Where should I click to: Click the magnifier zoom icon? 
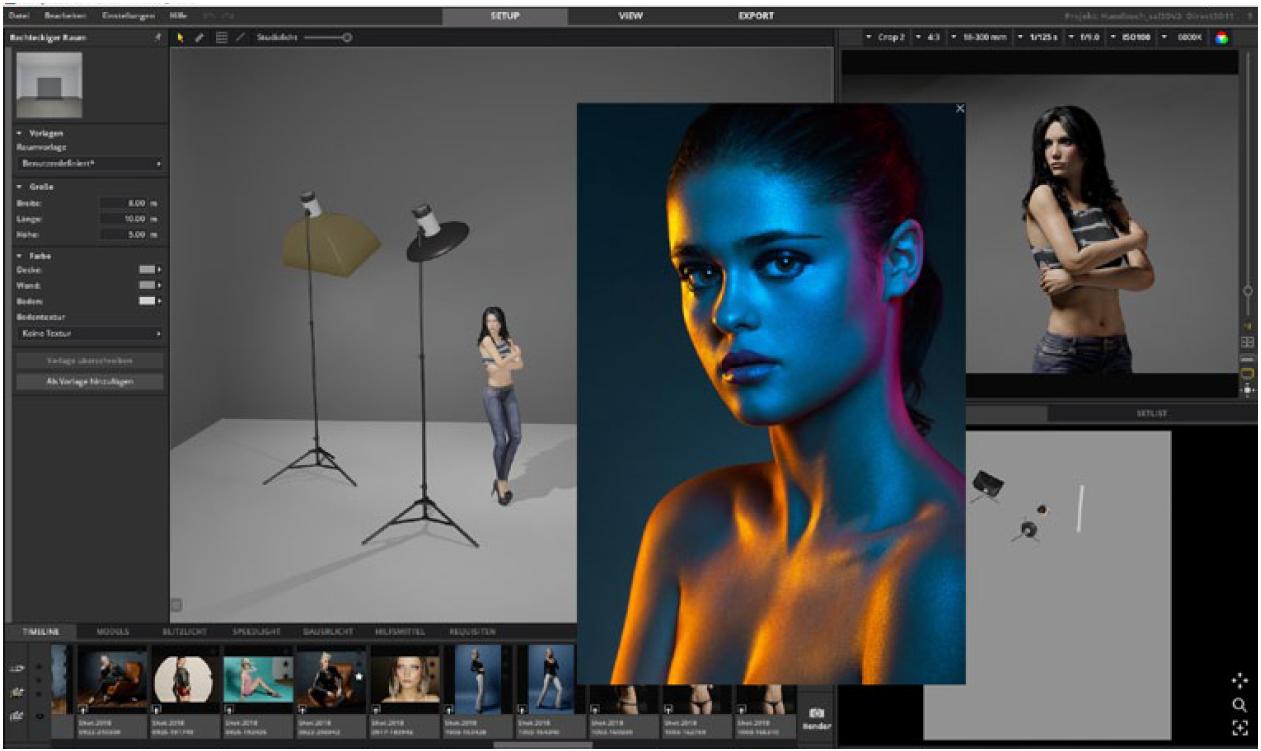point(1240,705)
